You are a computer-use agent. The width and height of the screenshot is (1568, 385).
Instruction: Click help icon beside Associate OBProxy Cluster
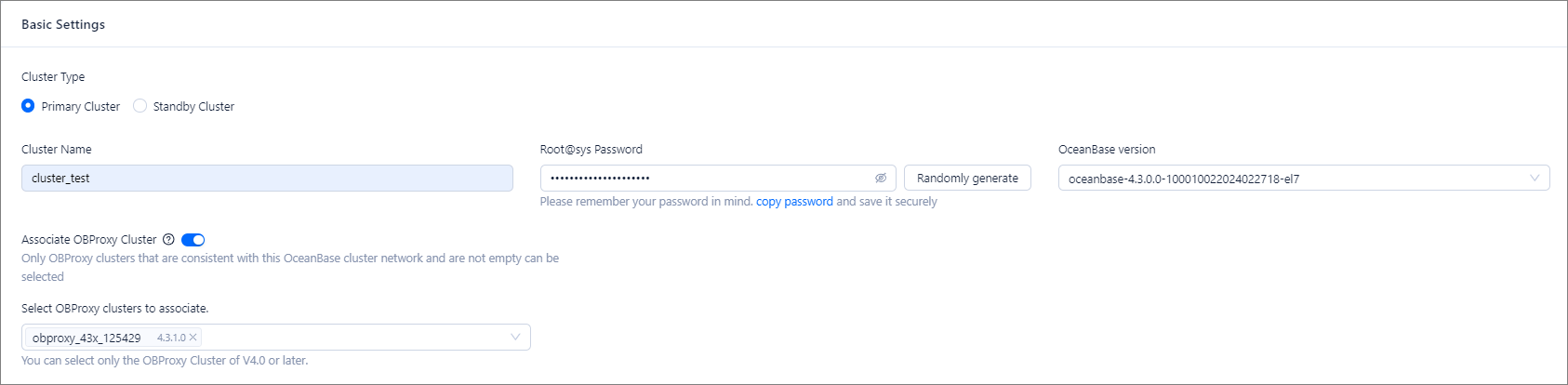168,240
